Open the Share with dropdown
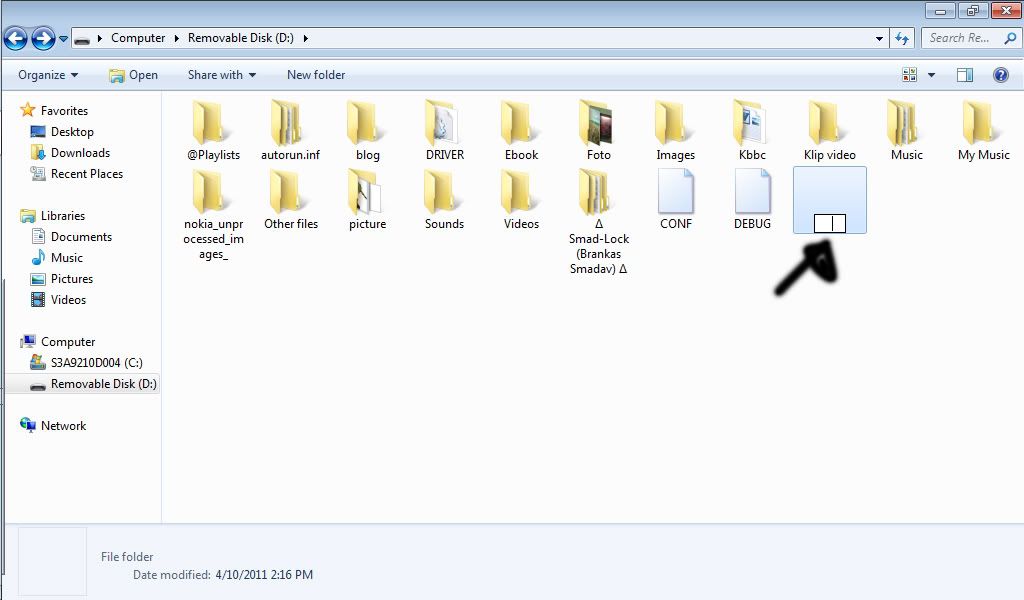 click(221, 75)
